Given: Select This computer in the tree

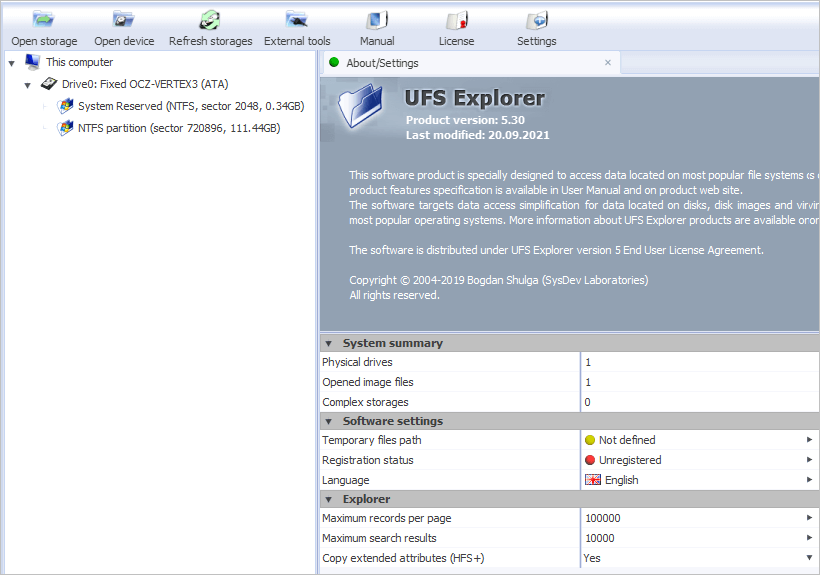Looking at the screenshot, I should [79, 62].
